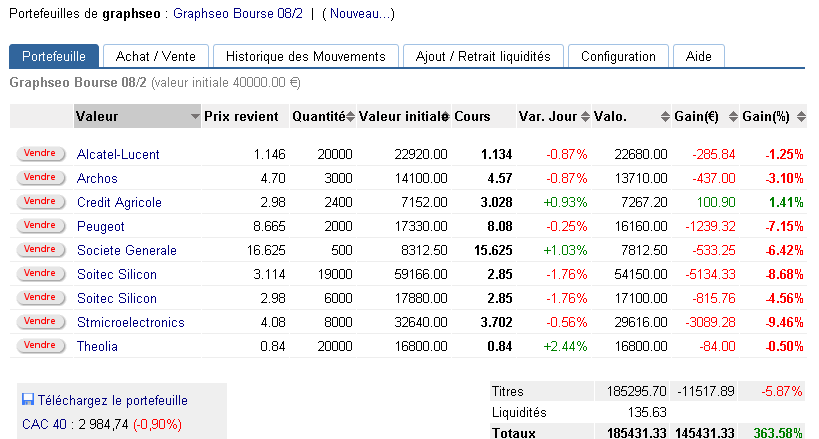
Task: Sell the Theolia holding
Action: (39, 346)
